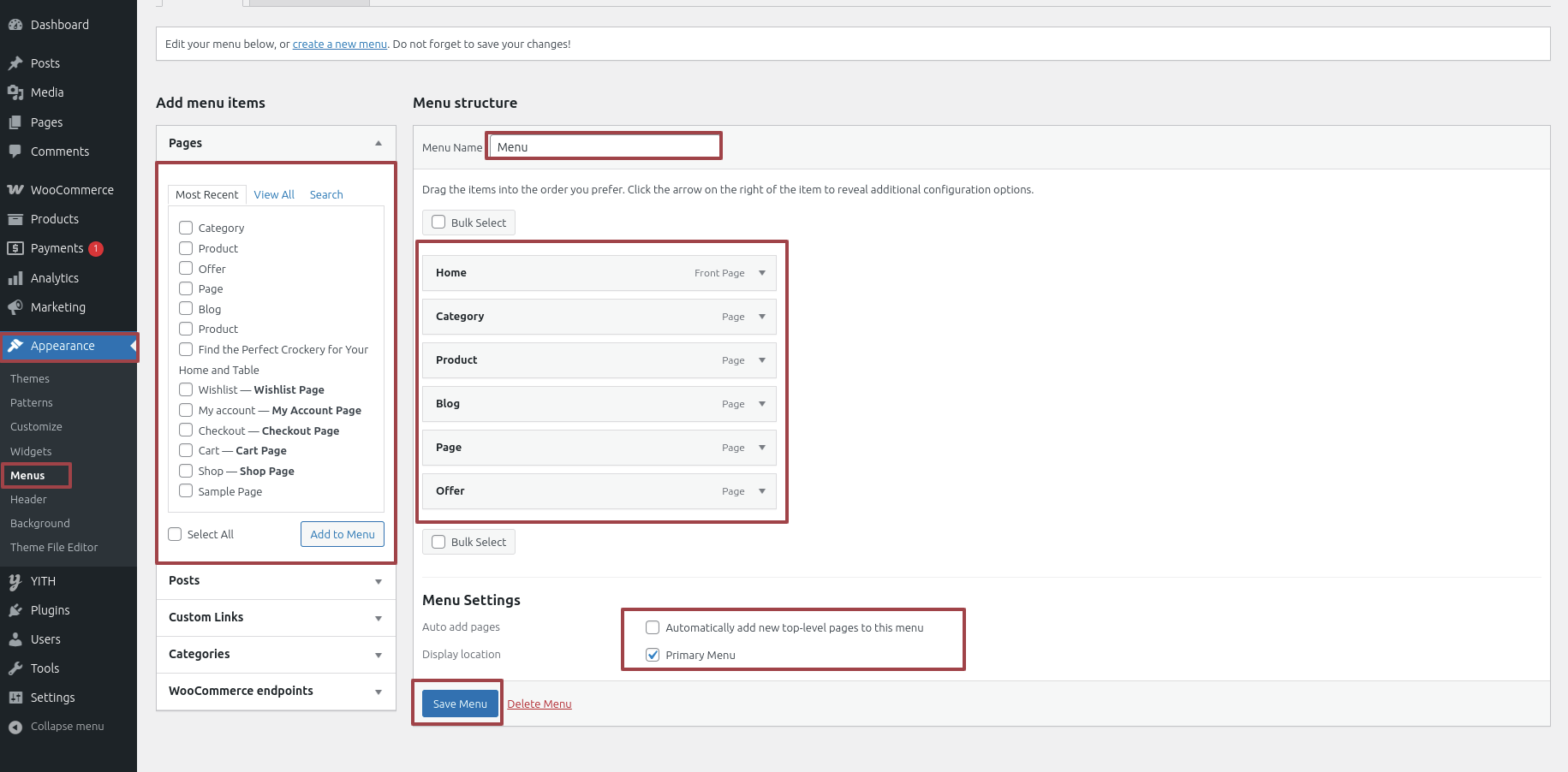Click the Payments notification badge
Image resolution: width=1568 pixels, height=772 pixels.
tap(96, 249)
